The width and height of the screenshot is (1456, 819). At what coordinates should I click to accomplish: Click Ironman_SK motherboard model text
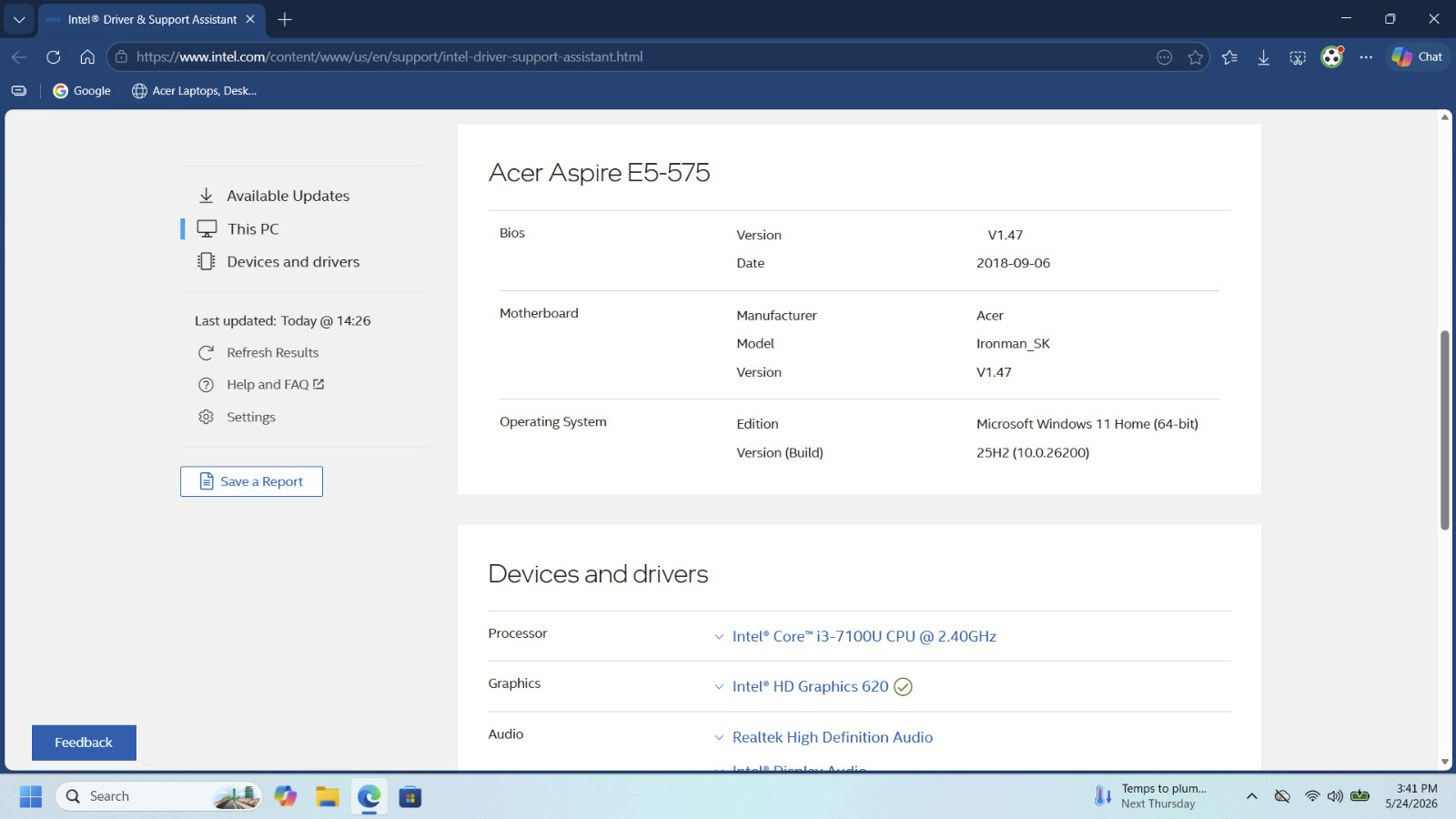point(1013,344)
